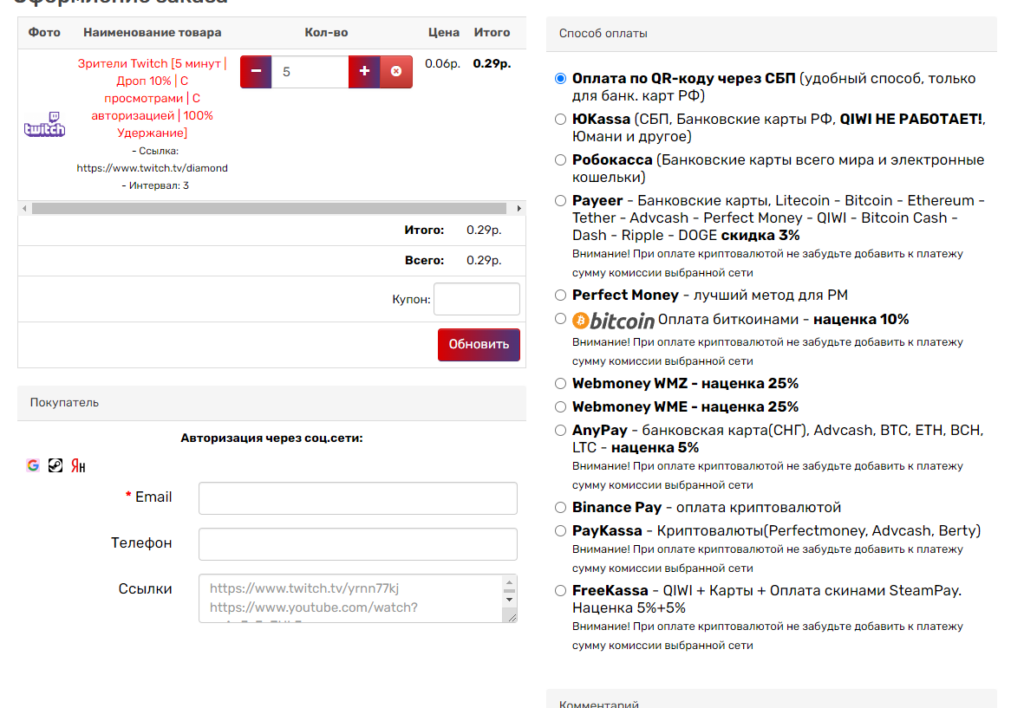
Task: Focus the Телефон input field
Action: [358, 544]
